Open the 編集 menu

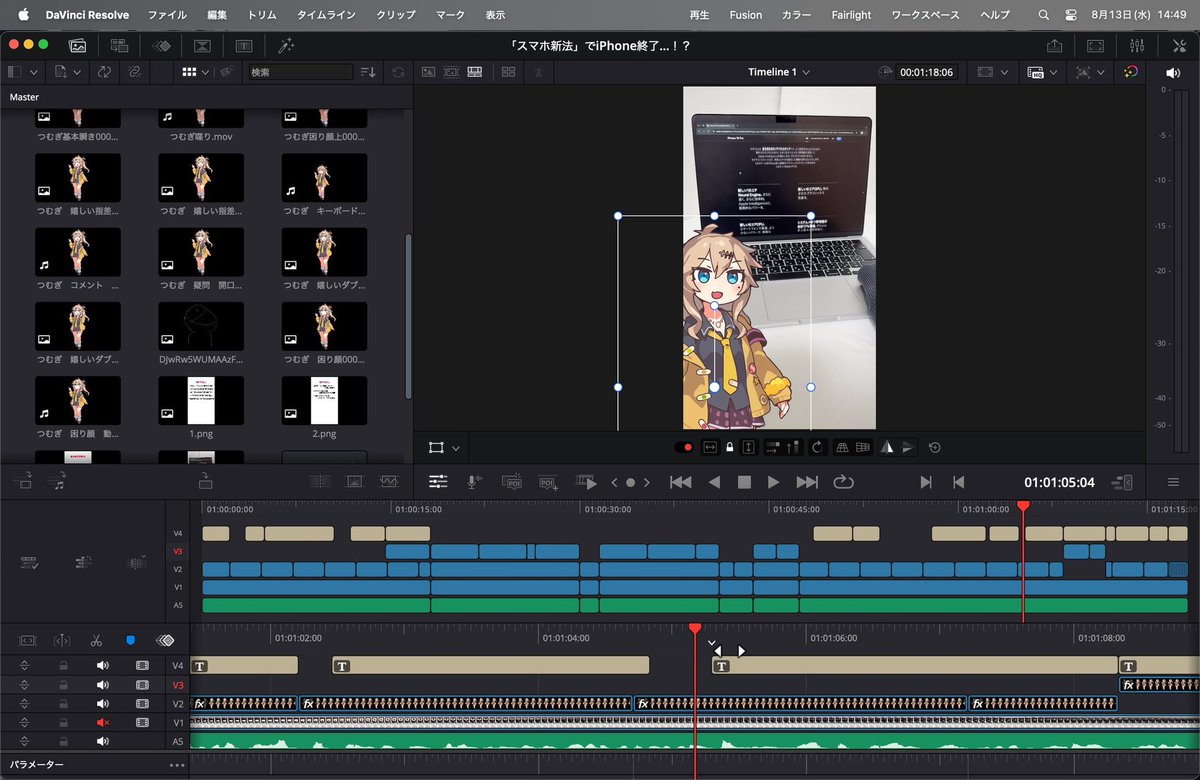(217, 15)
